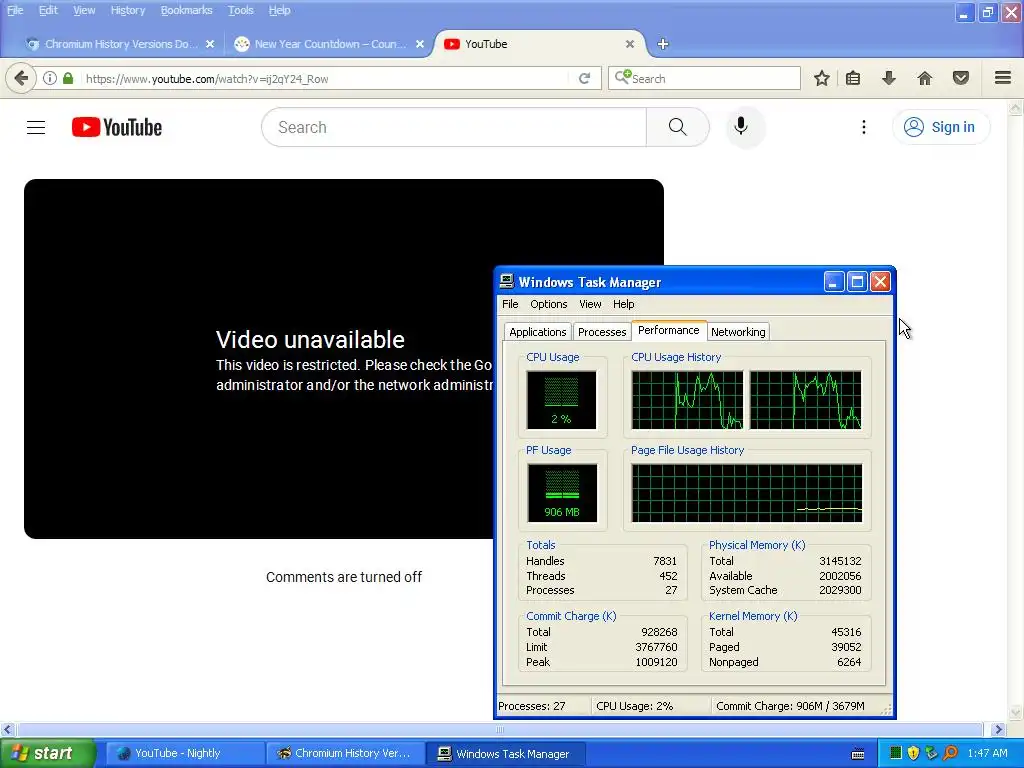Viewport: 1024px width, 768px height.
Task: Switch to Applications tab in Task Manager
Action: click(x=537, y=332)
